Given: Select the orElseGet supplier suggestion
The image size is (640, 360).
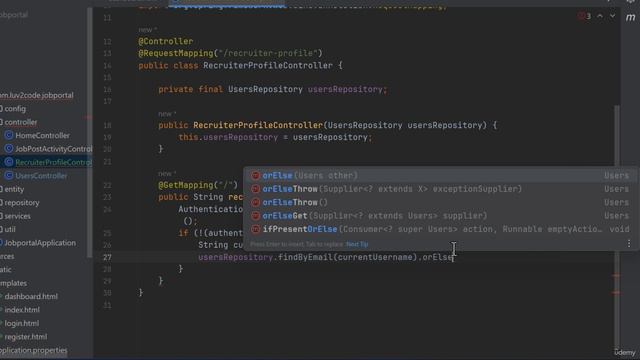Looking at the screenshot, I should [x=440, y=216].
